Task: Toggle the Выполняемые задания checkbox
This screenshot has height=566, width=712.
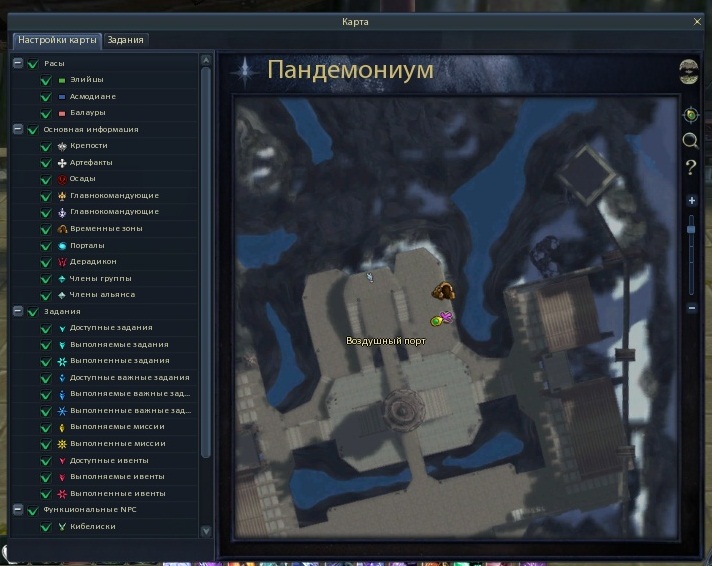Action: [x=46, y=345]
